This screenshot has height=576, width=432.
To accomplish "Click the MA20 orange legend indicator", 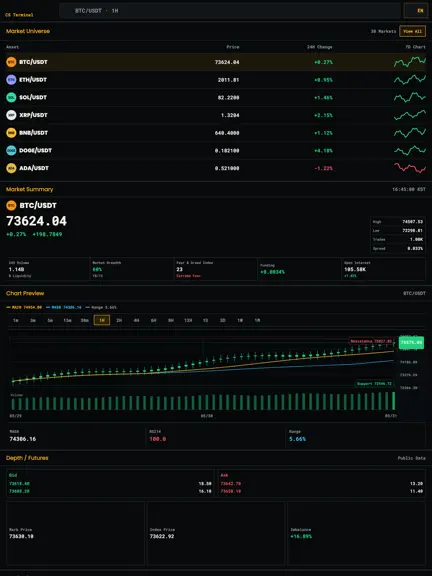I will click(x=24, y=307).
